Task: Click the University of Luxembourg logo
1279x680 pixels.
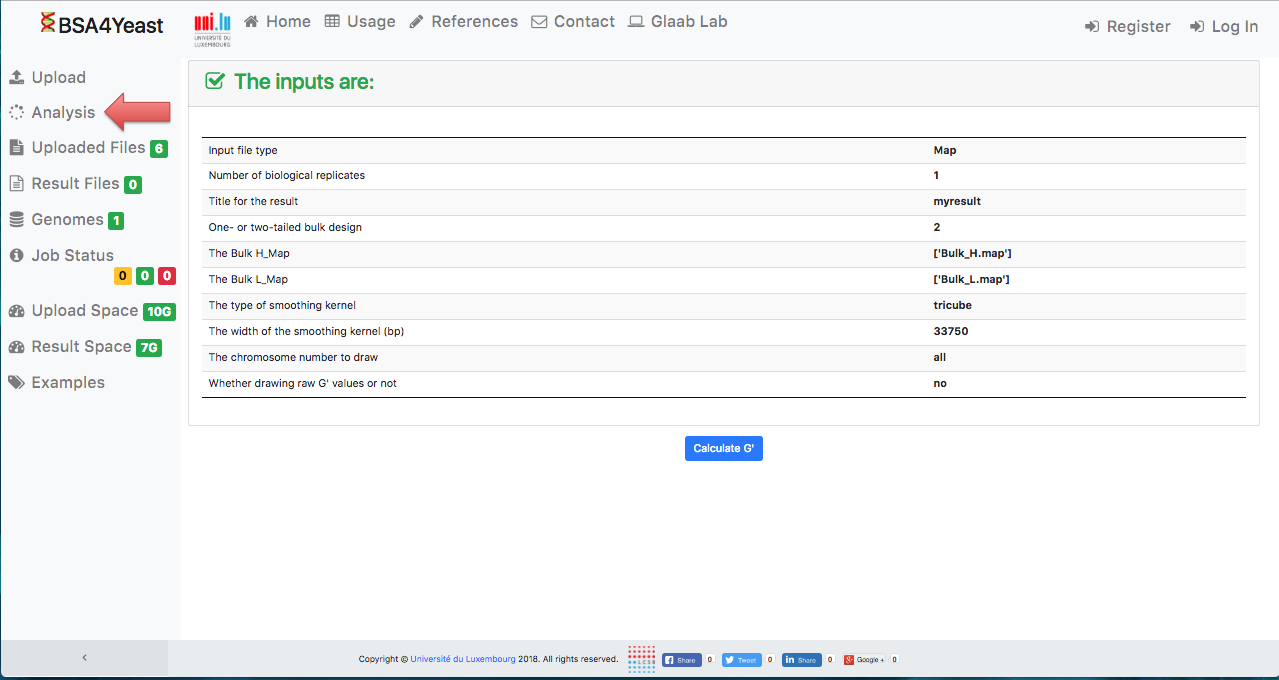Action: (x=212, y=29)
